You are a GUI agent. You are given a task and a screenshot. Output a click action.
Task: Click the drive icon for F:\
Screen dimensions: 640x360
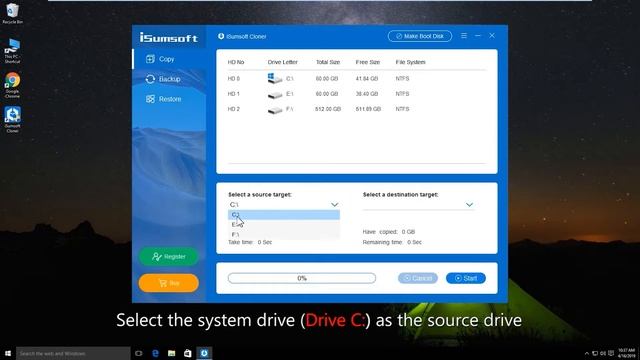point(275,110)
